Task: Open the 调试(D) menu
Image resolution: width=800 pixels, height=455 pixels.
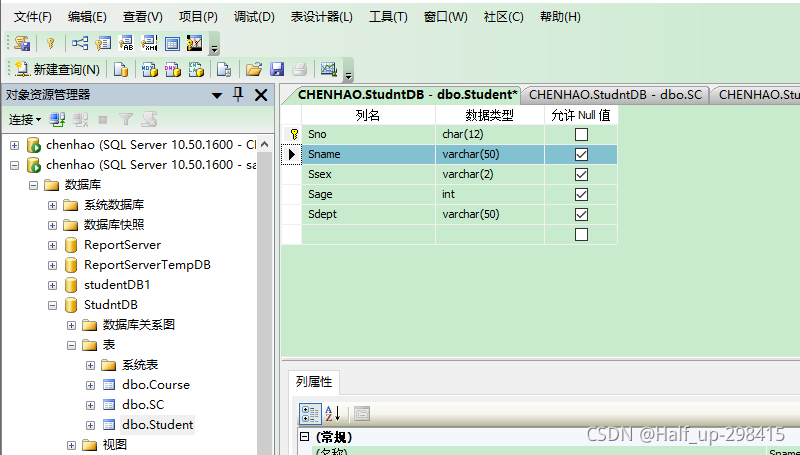Action: [254, 17]
